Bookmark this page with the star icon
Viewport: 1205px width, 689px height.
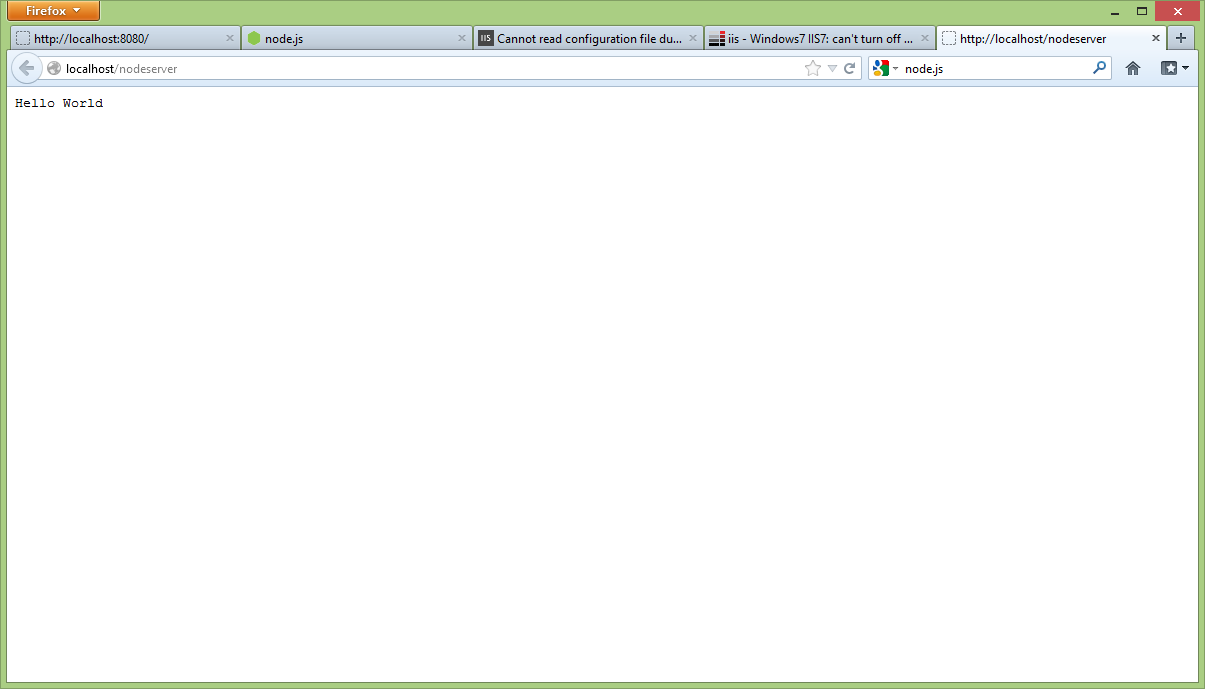812,69
